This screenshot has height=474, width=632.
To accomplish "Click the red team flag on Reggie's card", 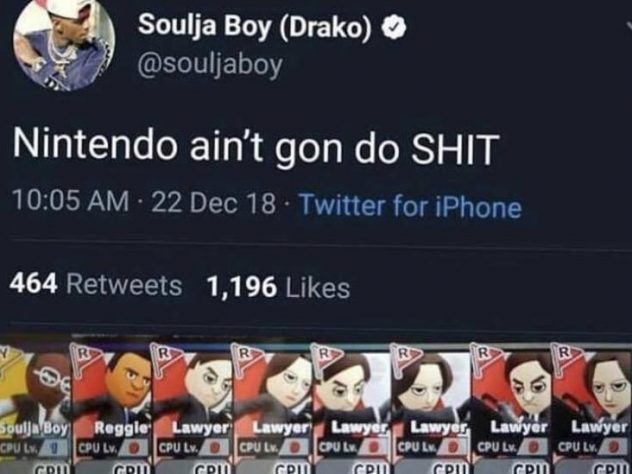I will (x=86, y=358).
